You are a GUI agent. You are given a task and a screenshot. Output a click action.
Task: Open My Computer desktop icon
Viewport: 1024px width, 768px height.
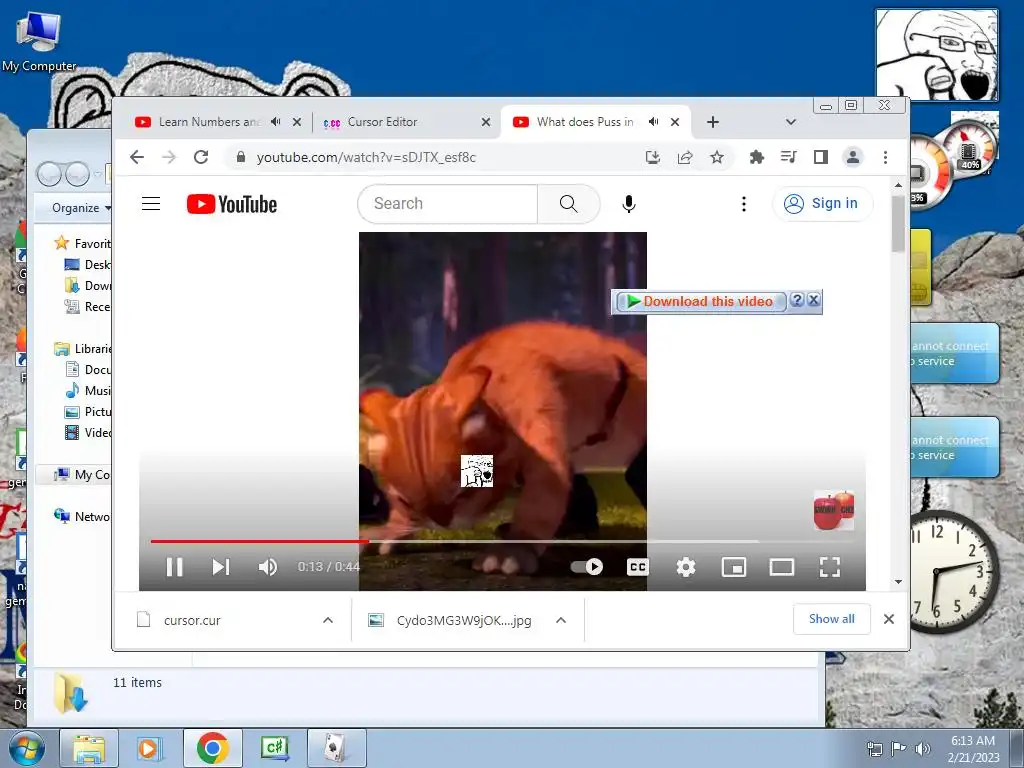[x=39, y=42]
